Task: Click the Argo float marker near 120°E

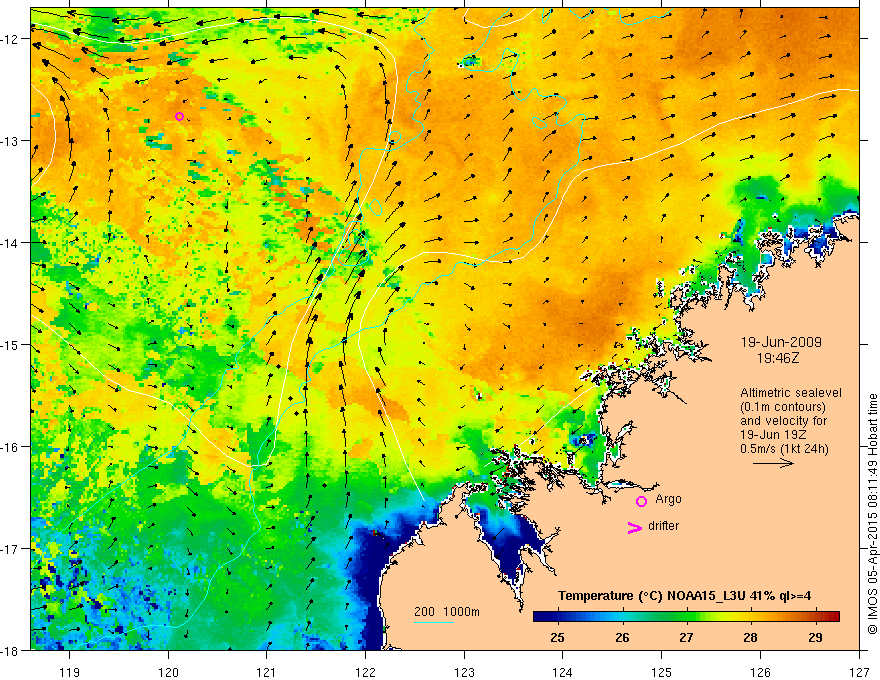Action: [179, 117]
